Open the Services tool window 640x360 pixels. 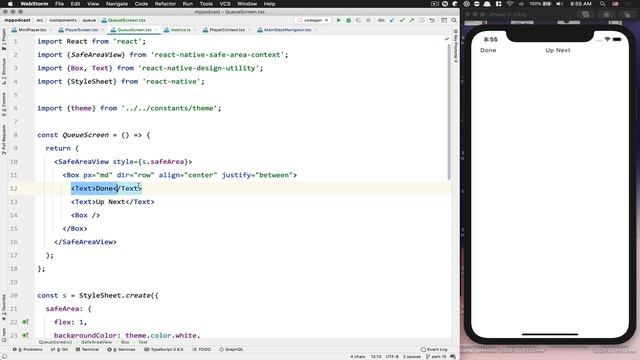pyautogui.click(x=121, y=349)
